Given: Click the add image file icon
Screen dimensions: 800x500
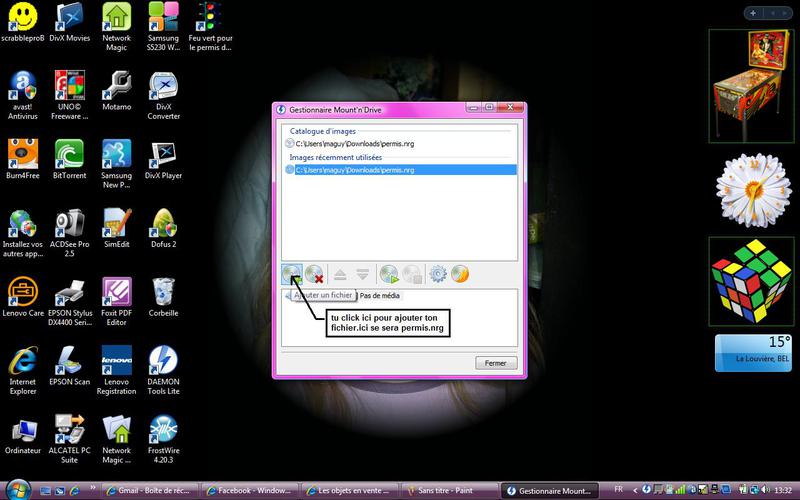Looking at the screenshot, I should (292, 273).
